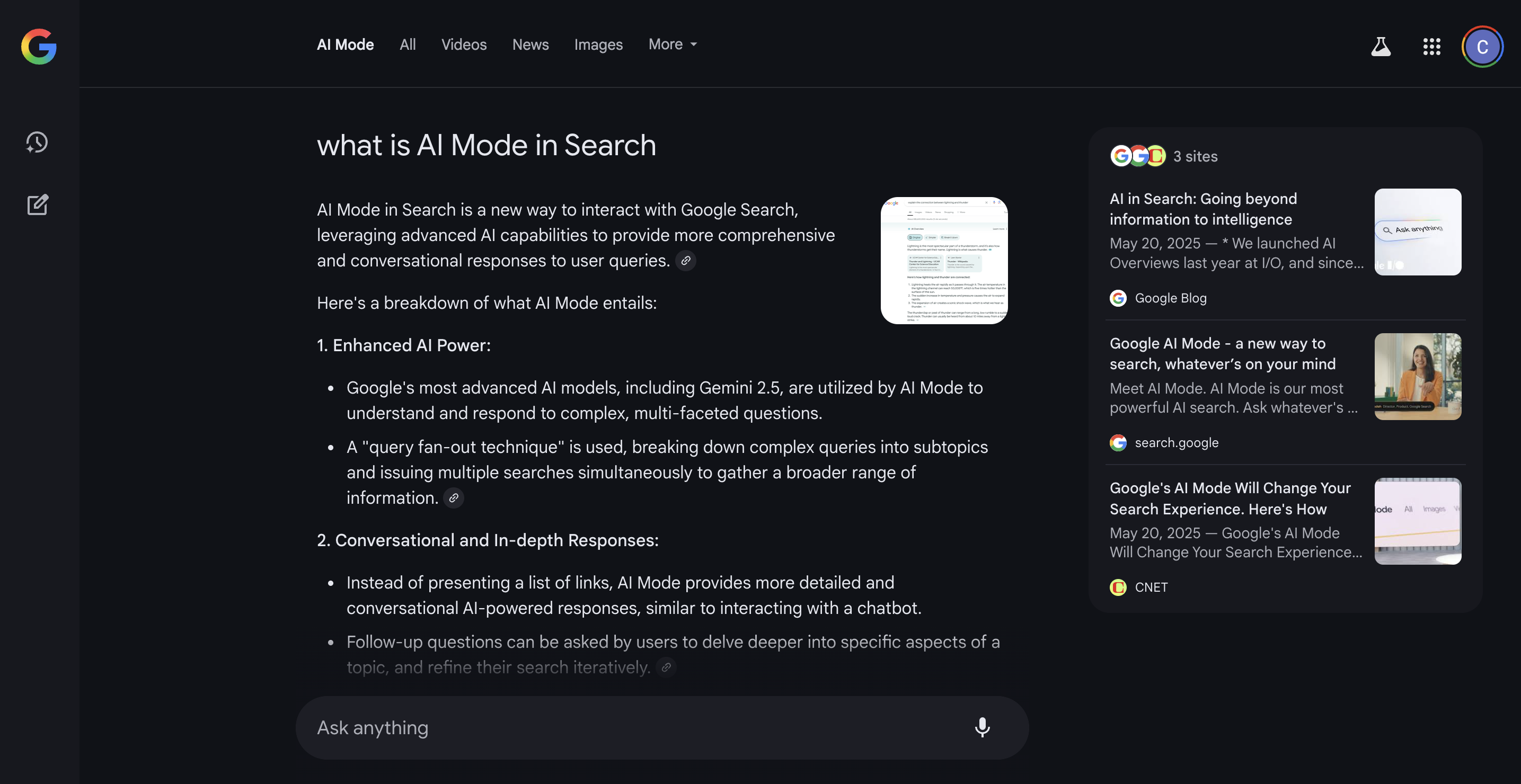Open CNET 'Google's AI Mode Will Change' article
This screenshot has width=1521, height=784.
pos(1230,498)
